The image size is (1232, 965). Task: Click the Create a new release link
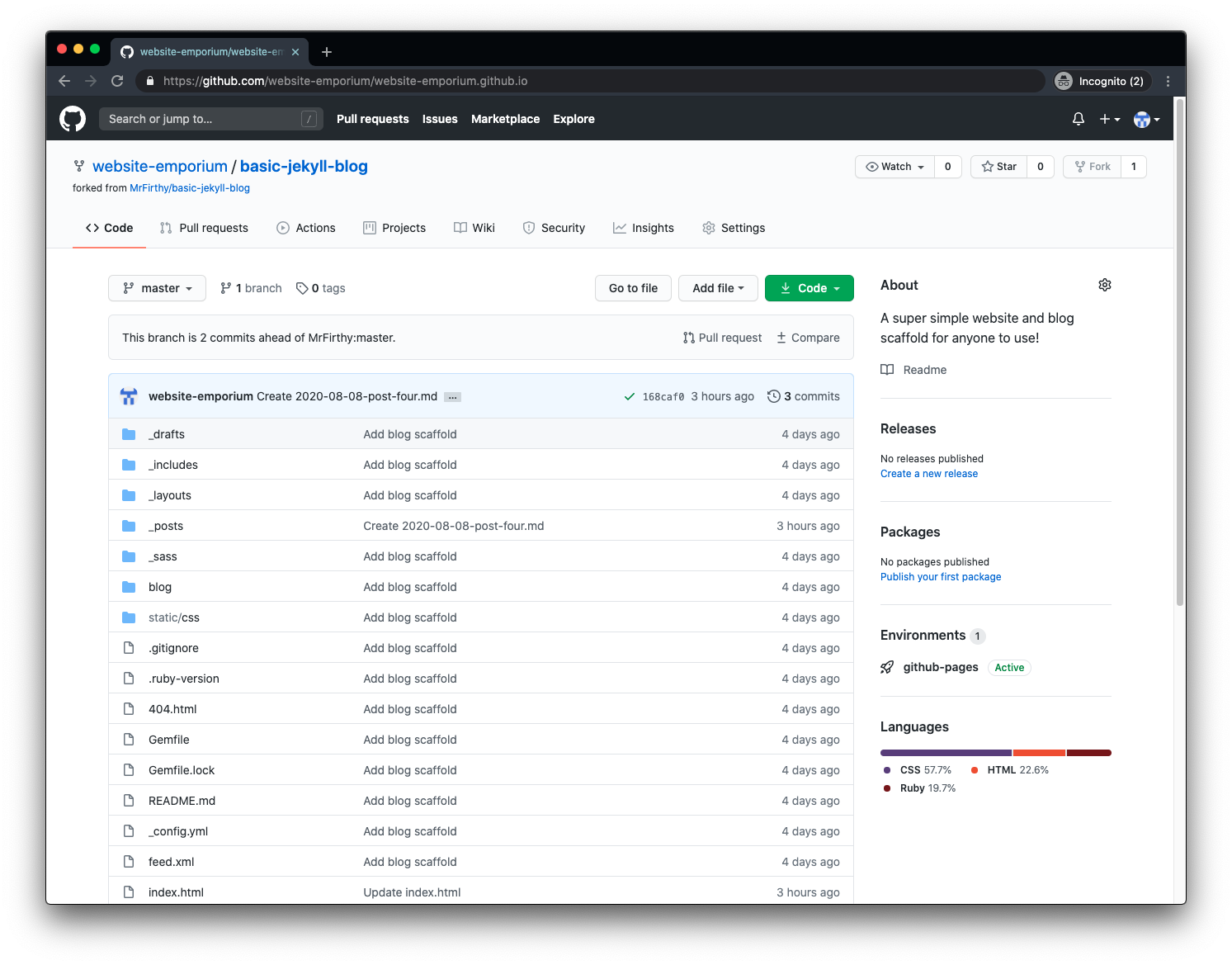pos(929,474)
